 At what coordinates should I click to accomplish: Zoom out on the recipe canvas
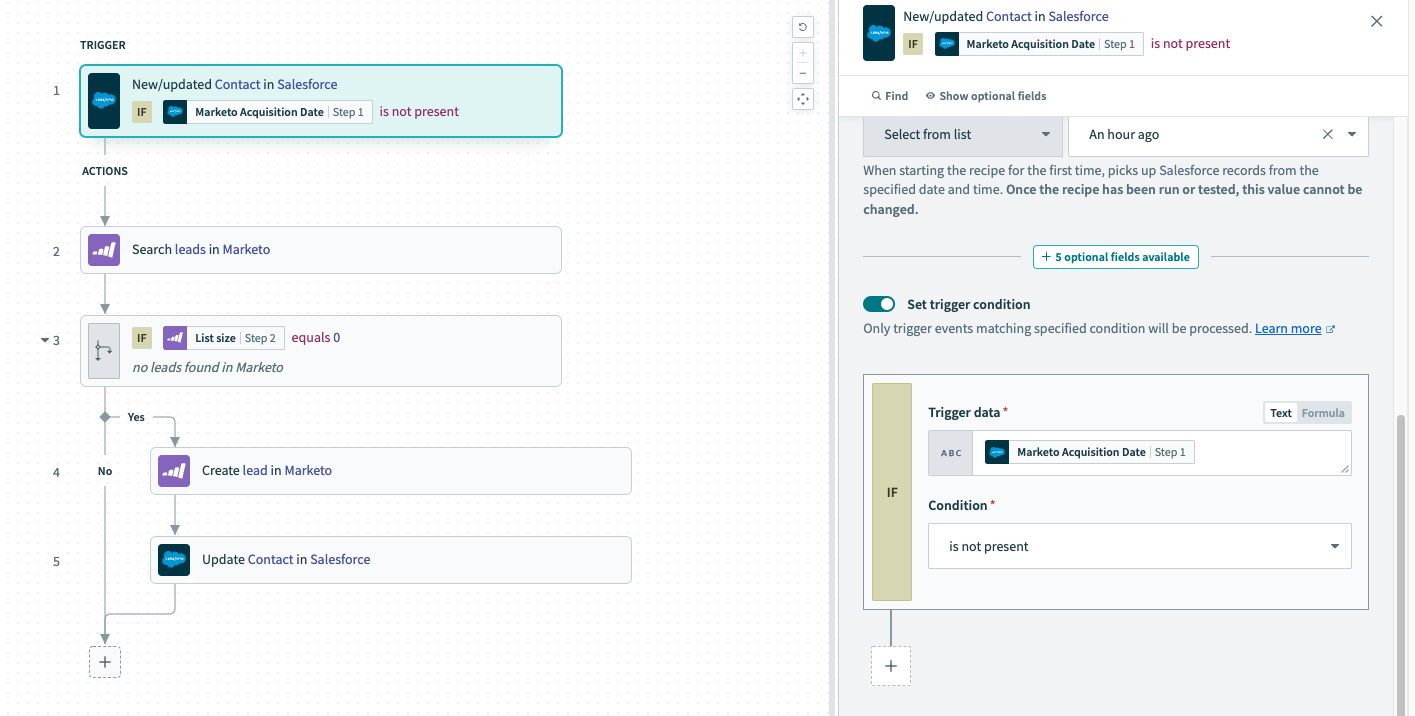(802, 73)
